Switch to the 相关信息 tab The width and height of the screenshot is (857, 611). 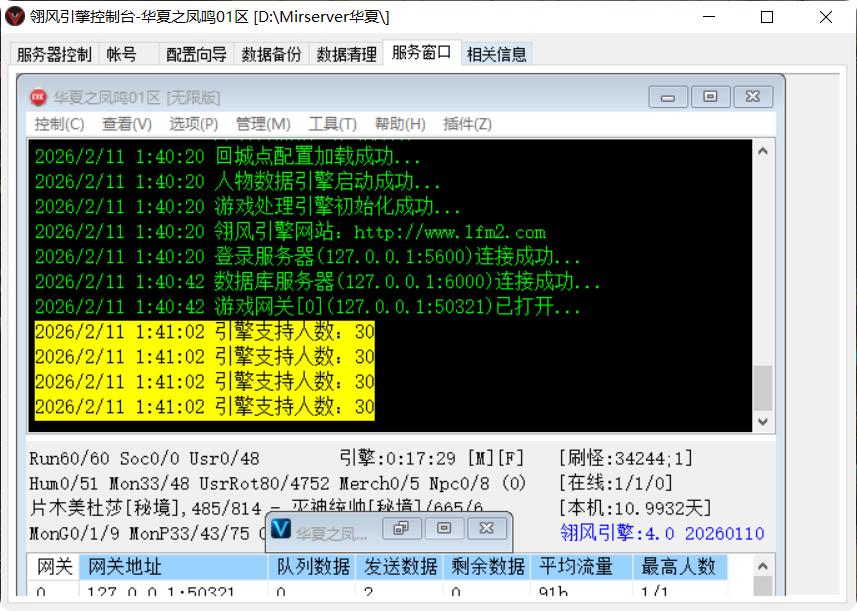pos(496,54)
